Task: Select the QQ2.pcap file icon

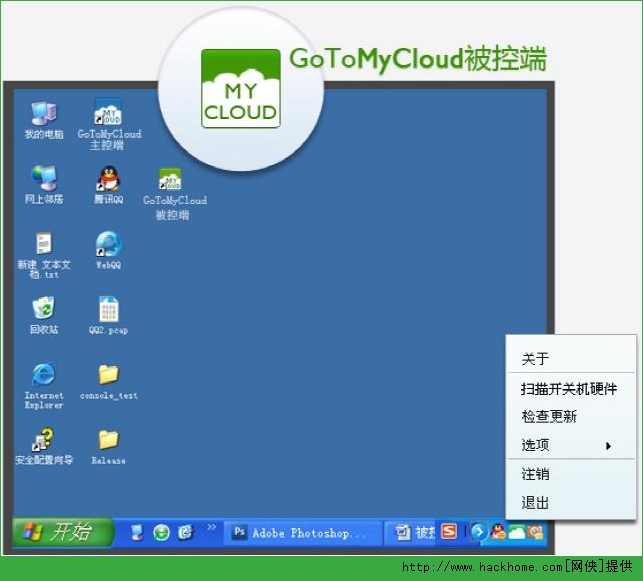Action: tap(108, 310)
